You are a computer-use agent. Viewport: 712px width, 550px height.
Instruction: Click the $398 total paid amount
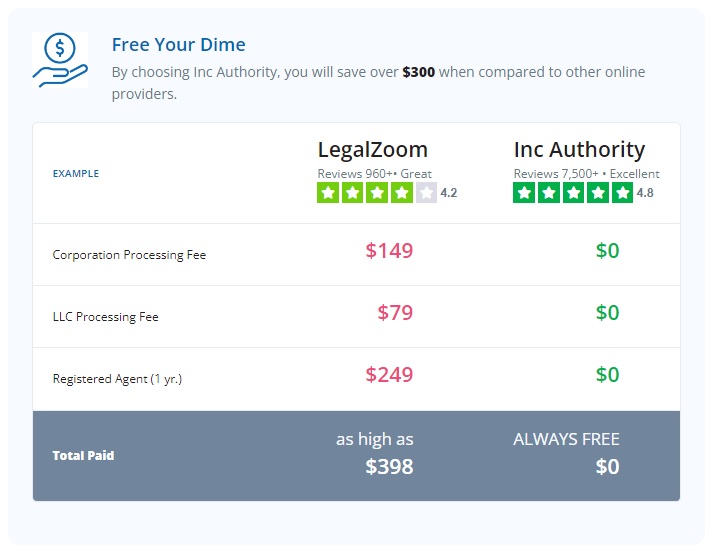point(389,466)
